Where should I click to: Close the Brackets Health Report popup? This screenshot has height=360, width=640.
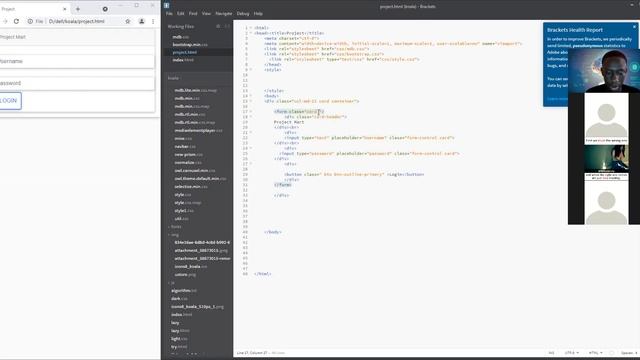point(635,27)
